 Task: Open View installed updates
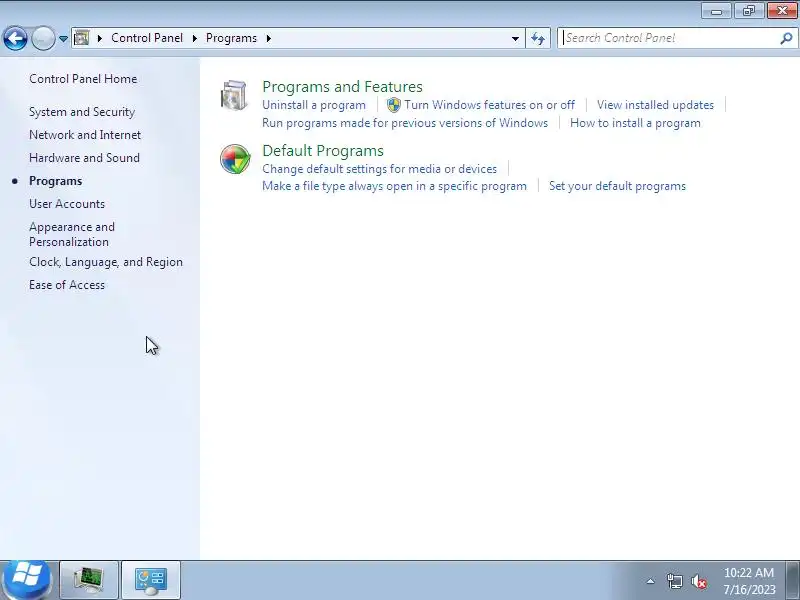pyautogui.click(x=655, y=105)
